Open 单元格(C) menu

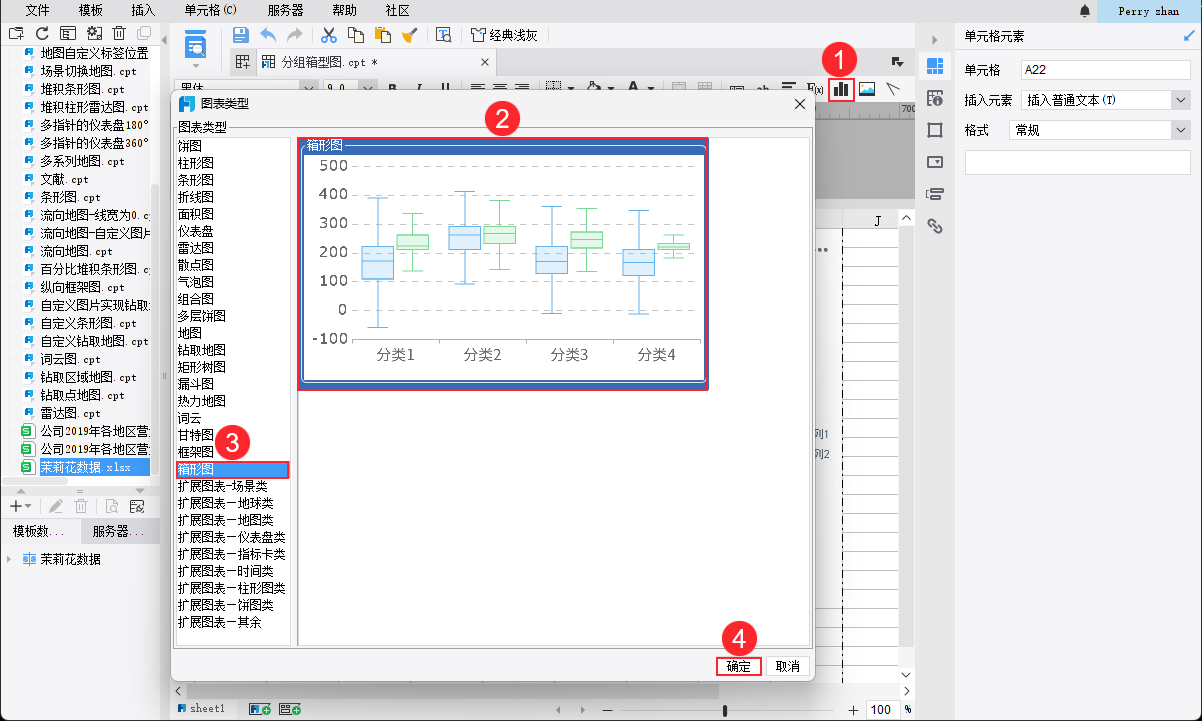211,10
